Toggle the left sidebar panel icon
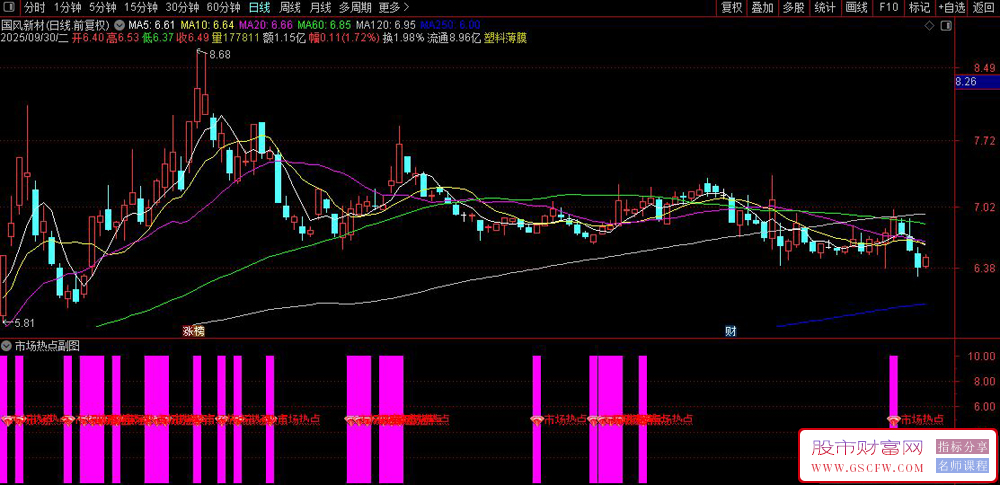Viewport: 1000px width, 485px height. coord(10,8)
